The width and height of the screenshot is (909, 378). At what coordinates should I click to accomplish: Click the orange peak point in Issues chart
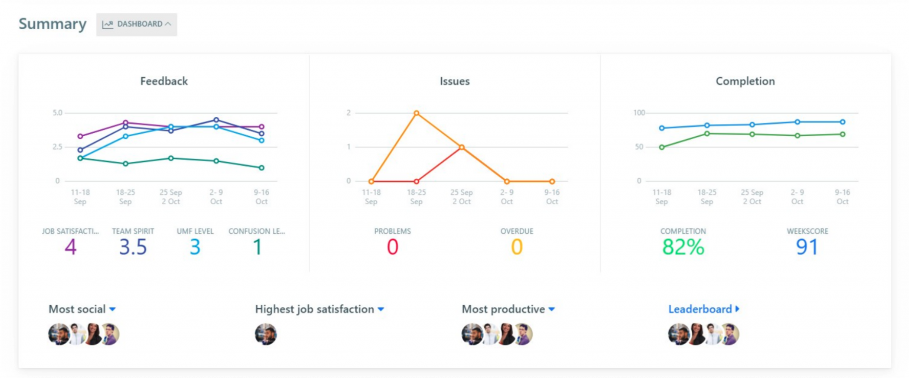(x=416, y=113)
